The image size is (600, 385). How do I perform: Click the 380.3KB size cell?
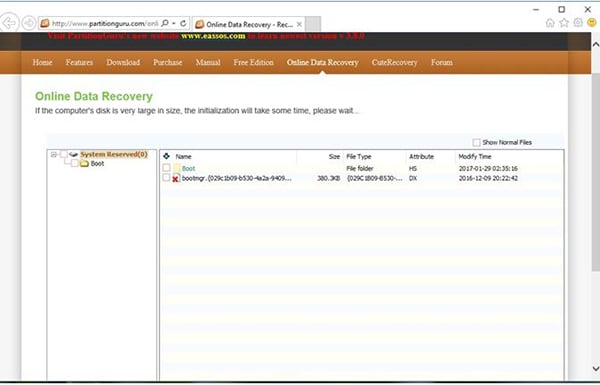(328, 178)
